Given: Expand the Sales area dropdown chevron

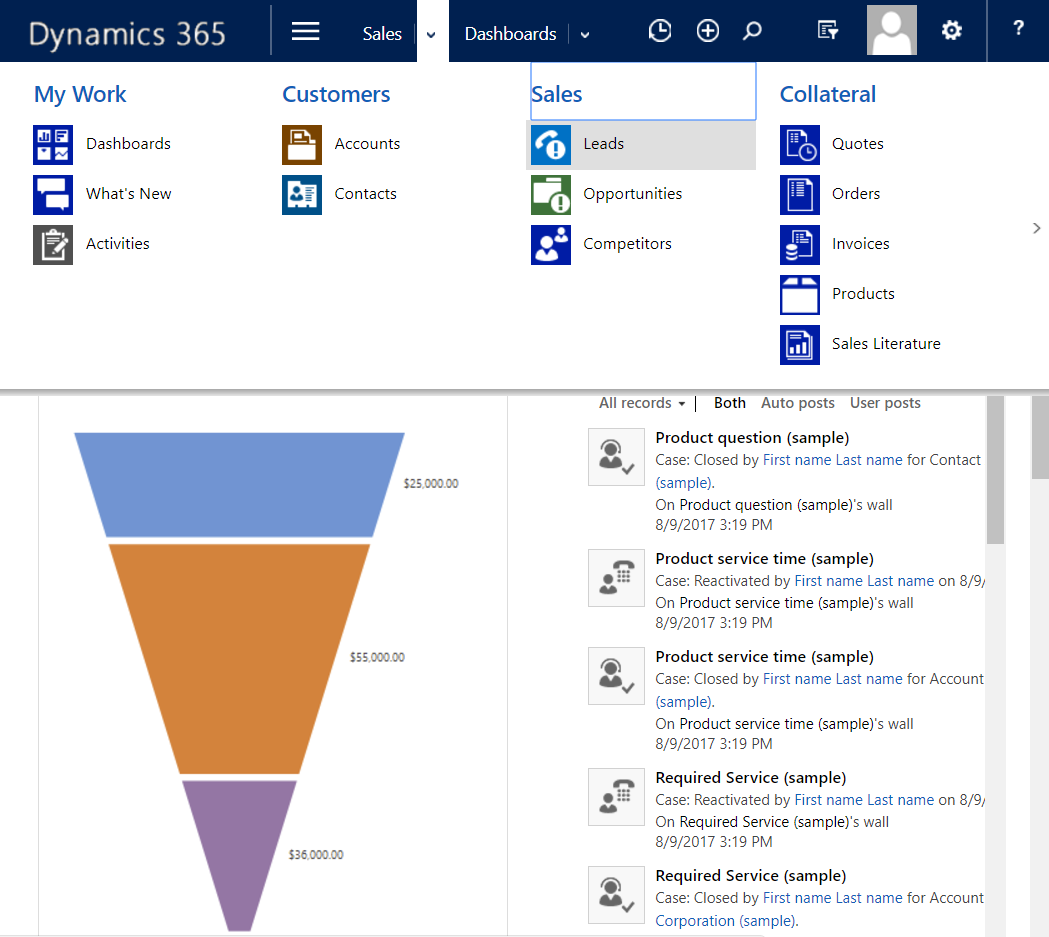Looking at the screenshot, I should [432, 35].
